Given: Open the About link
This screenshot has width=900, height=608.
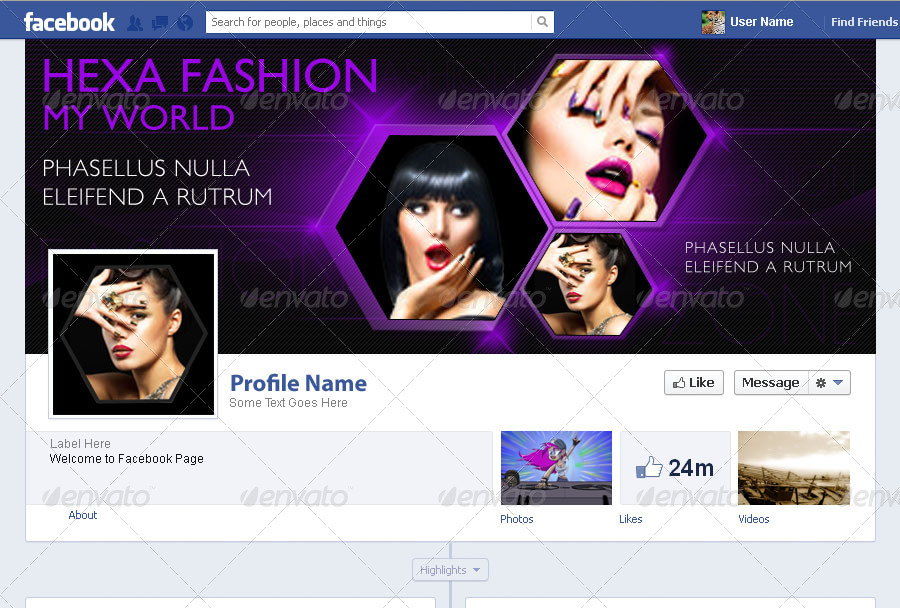Looking at the screenshot, I should [83, 515].
